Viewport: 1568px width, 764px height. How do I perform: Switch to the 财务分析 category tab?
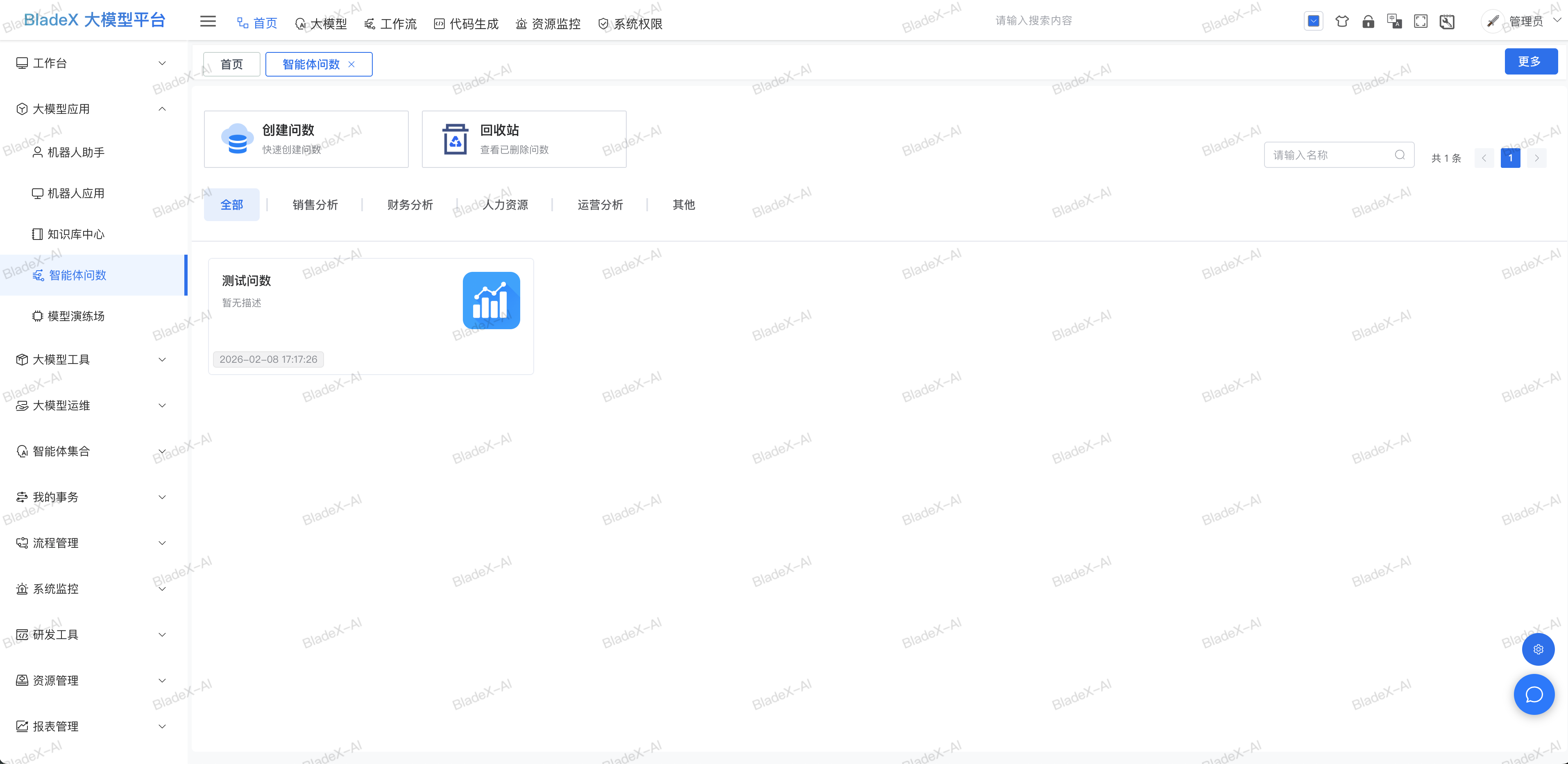(x=409, y=204)
